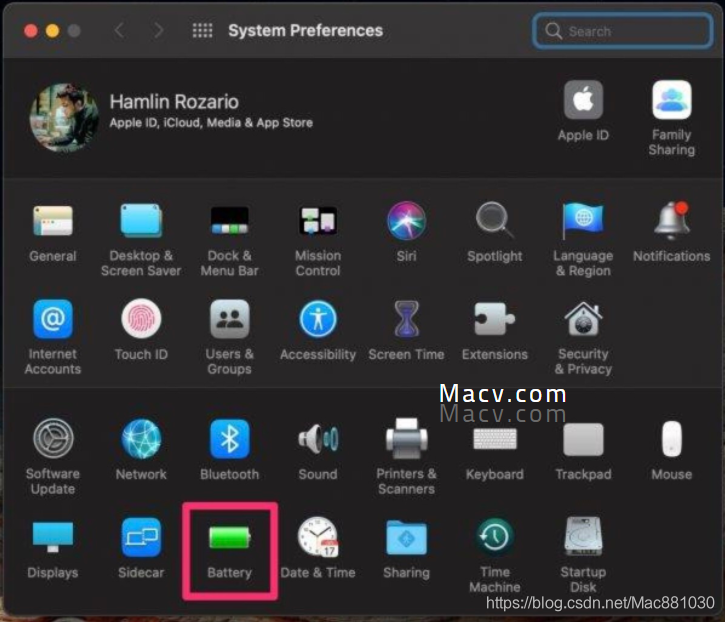Open Notifications preferences
725x622 pixels.
pos(671,220)
